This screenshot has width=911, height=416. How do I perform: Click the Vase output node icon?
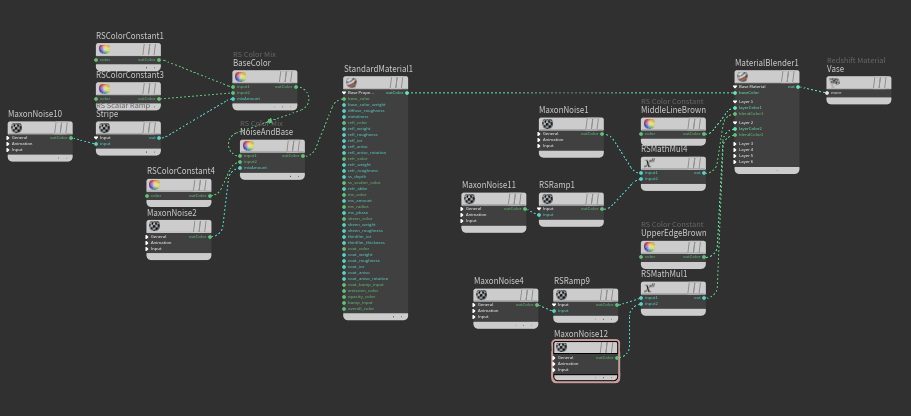coord(836,82)
